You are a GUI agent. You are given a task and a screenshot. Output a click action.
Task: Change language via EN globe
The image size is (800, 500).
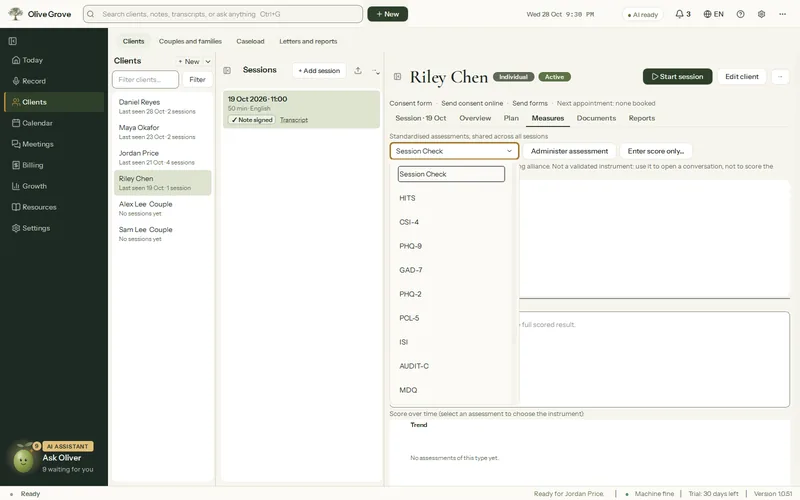(713, 14)
